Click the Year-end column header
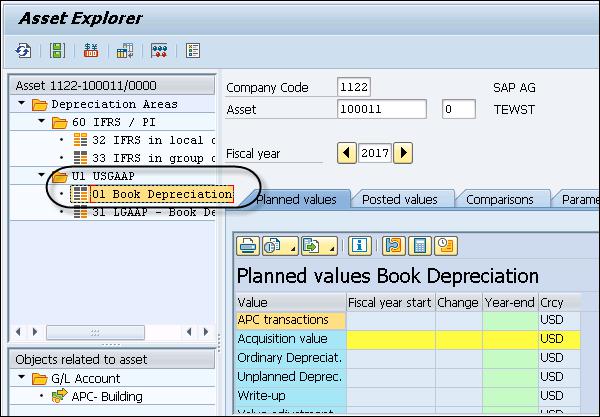The image size is (600, 417). (510, 302)
